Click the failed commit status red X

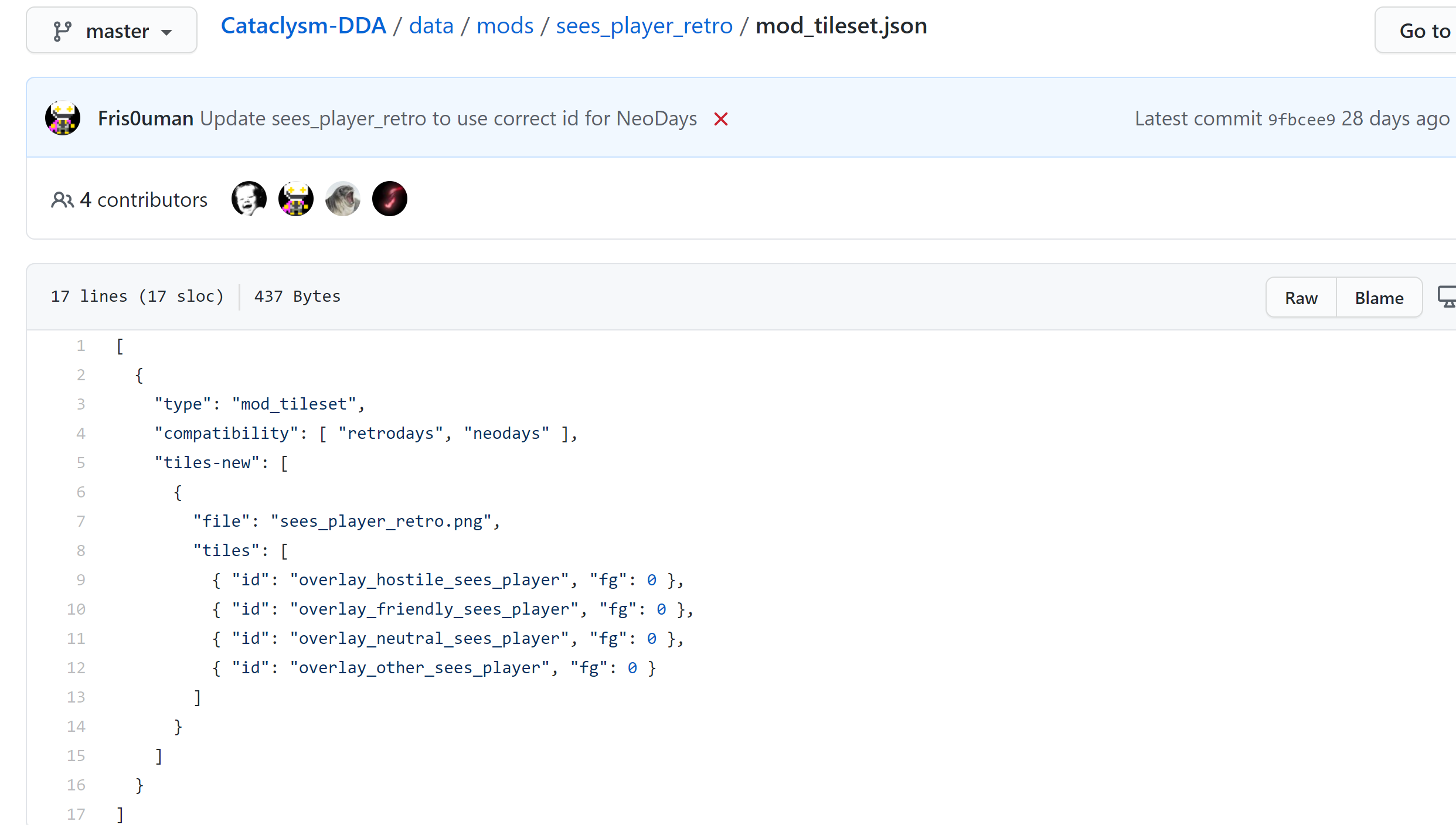click(720, 119)
